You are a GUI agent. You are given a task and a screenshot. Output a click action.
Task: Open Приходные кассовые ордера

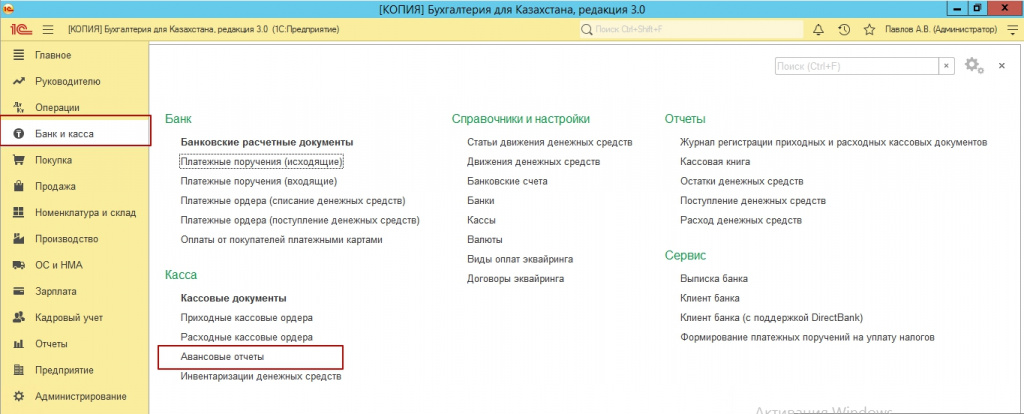click(x=246, y=318)
